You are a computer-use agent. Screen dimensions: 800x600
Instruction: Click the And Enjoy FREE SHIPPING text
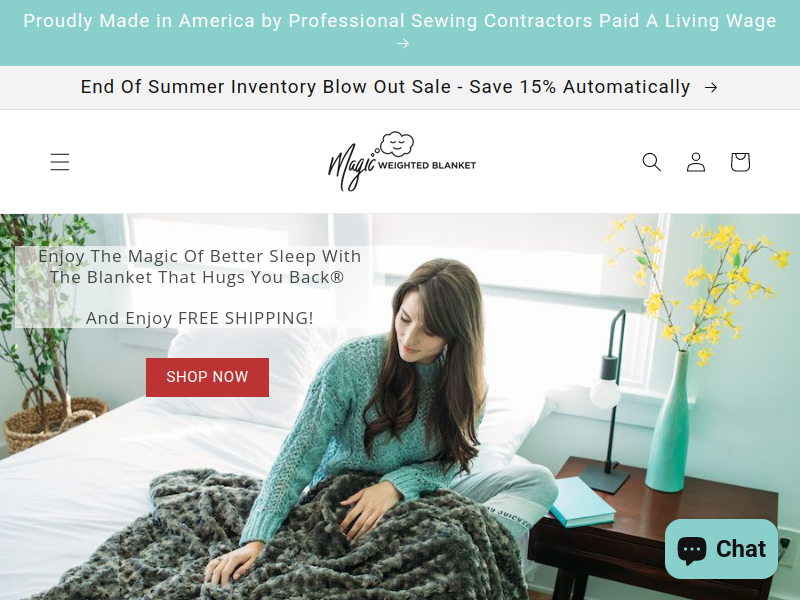coord(199,318)
